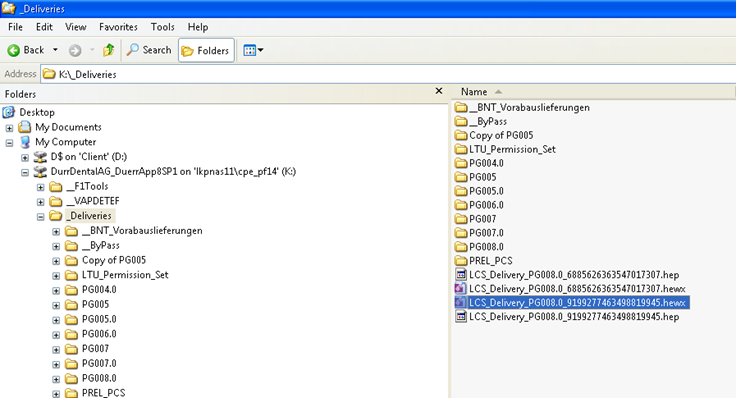Screen dimensions: 736x398
Task: Select PG005.0 in the folder tree
Action: point(99,319)
